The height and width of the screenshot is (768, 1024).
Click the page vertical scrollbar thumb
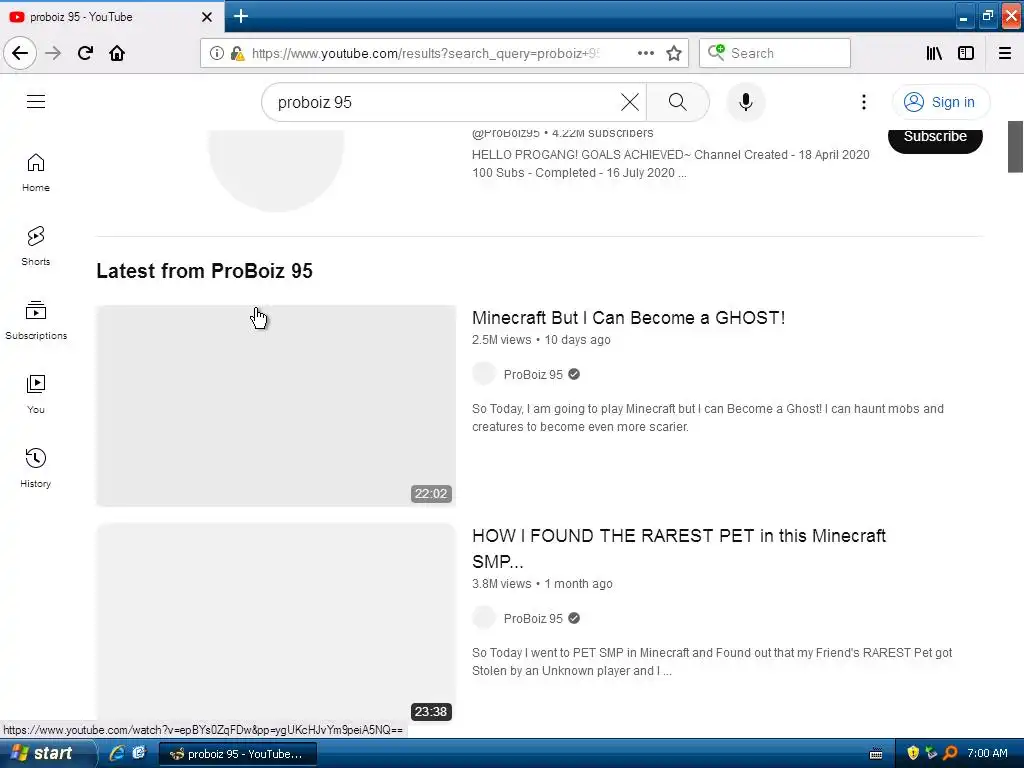[x=1015, y=147]
